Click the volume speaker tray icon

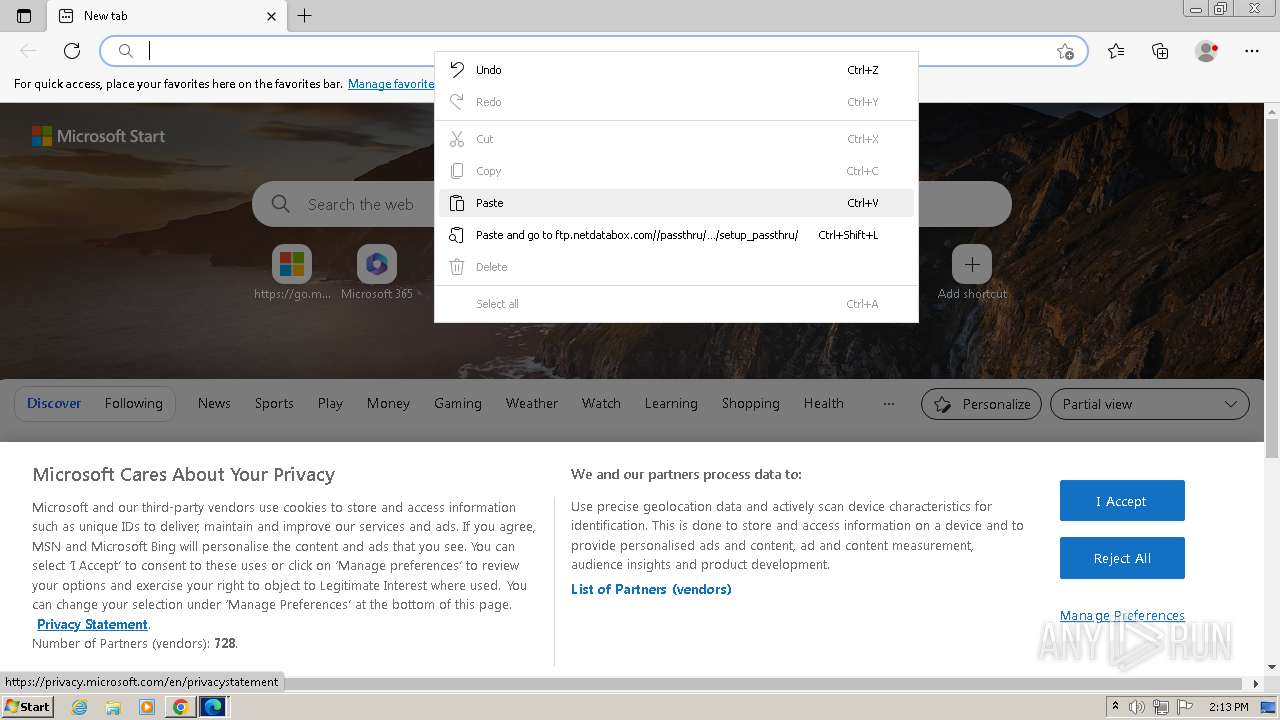(1137, 707)
